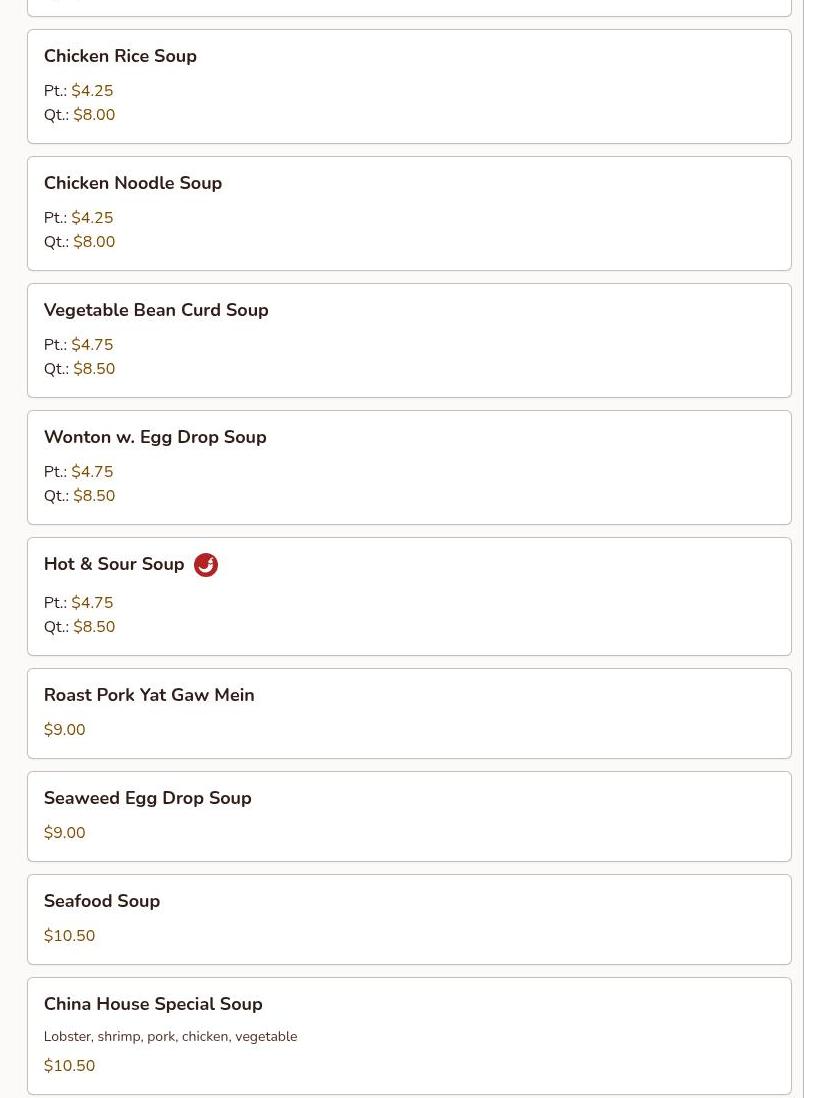Select Chicken Noodle Soup title

point(133,183)
